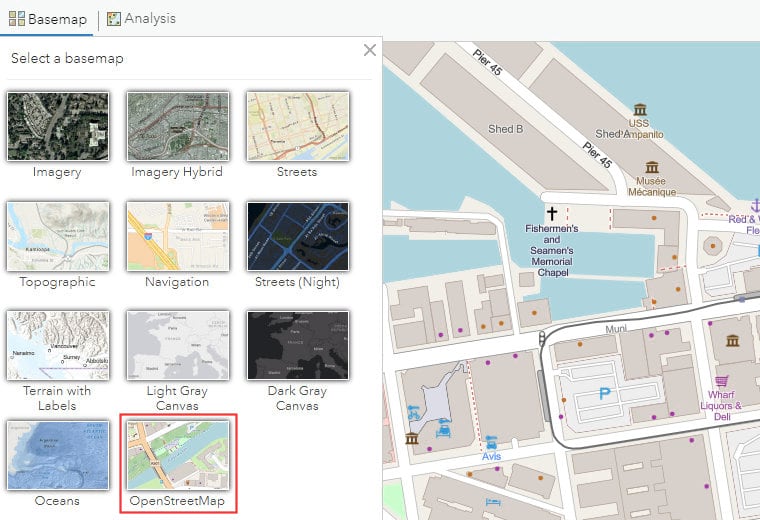
Task: Choose Terrain with Labels basemap
Action: point(57,345)
